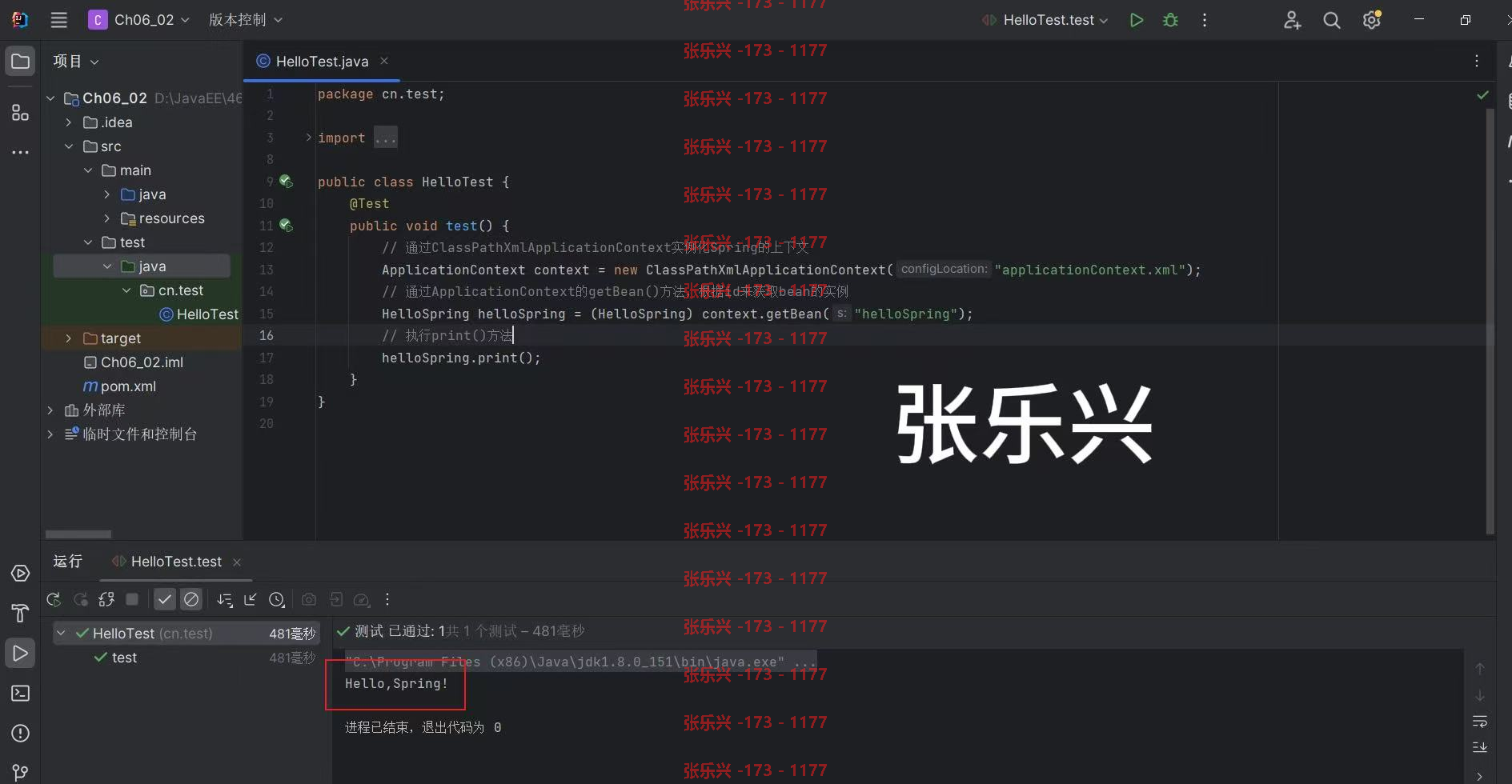Image resolution: width=1512 pixels, height=784 pixels.
Task: Open Problems tool window
Action: tap(21, 734)
